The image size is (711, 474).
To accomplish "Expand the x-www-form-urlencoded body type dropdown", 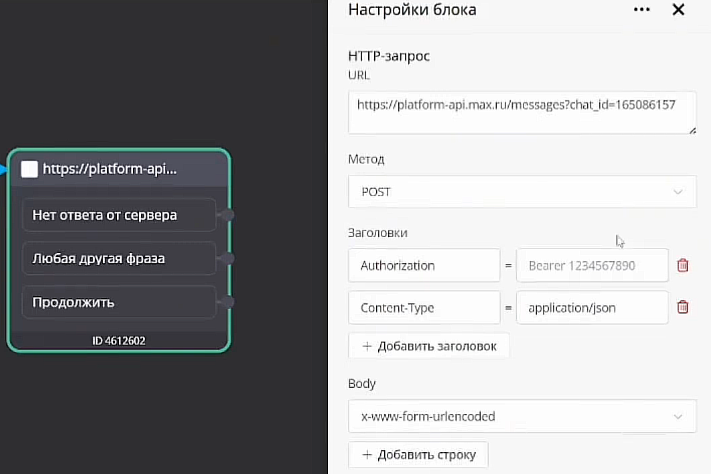I will click(522, 415).
